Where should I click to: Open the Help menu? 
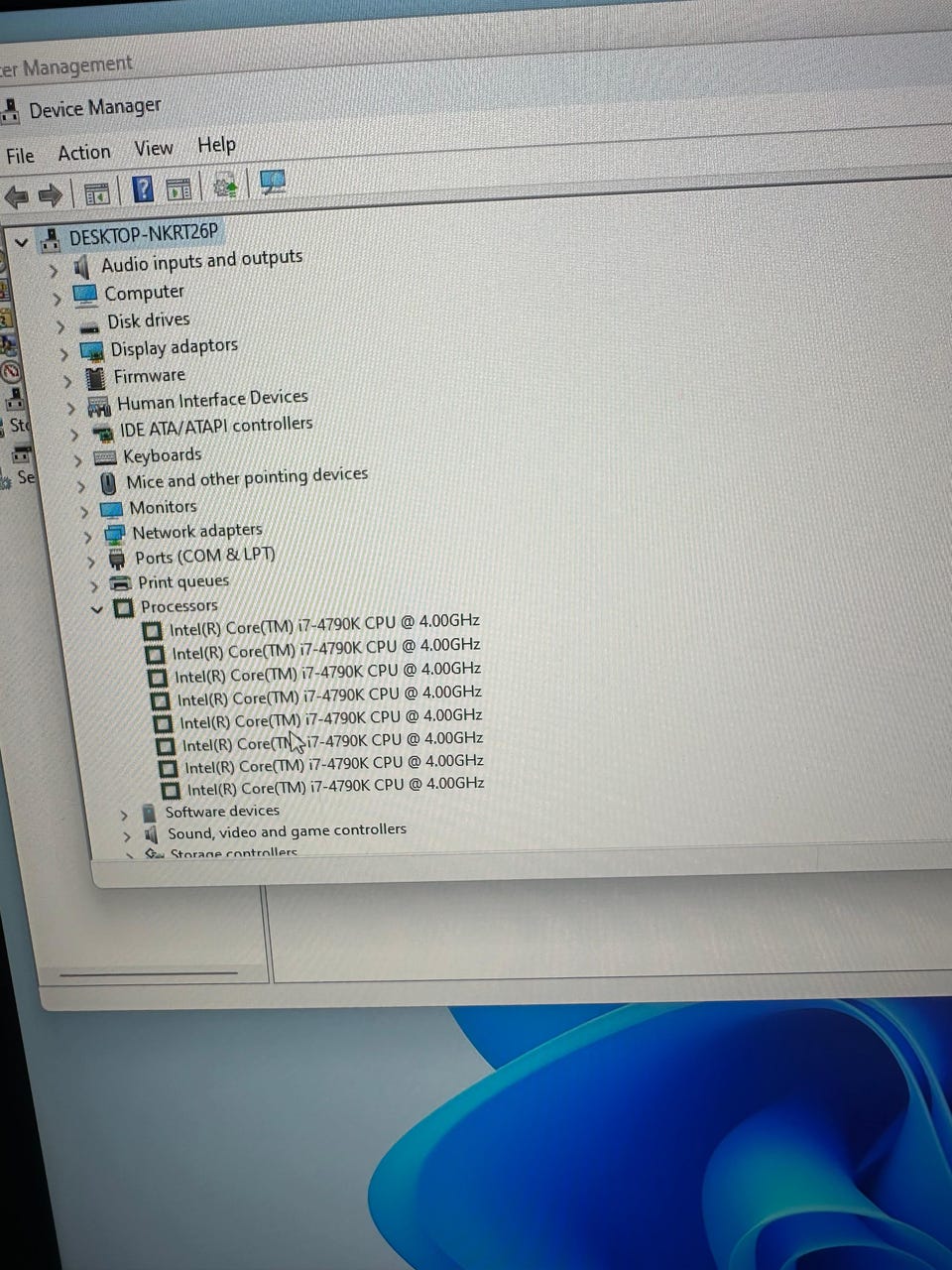coord(216,145)
